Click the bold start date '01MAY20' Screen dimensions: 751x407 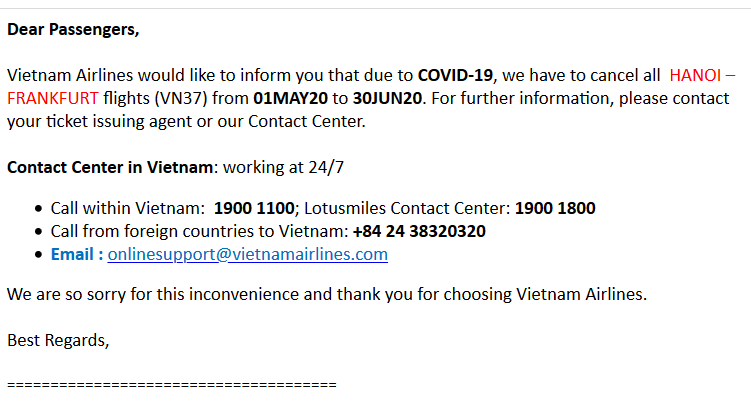click(x=291, y=98)
